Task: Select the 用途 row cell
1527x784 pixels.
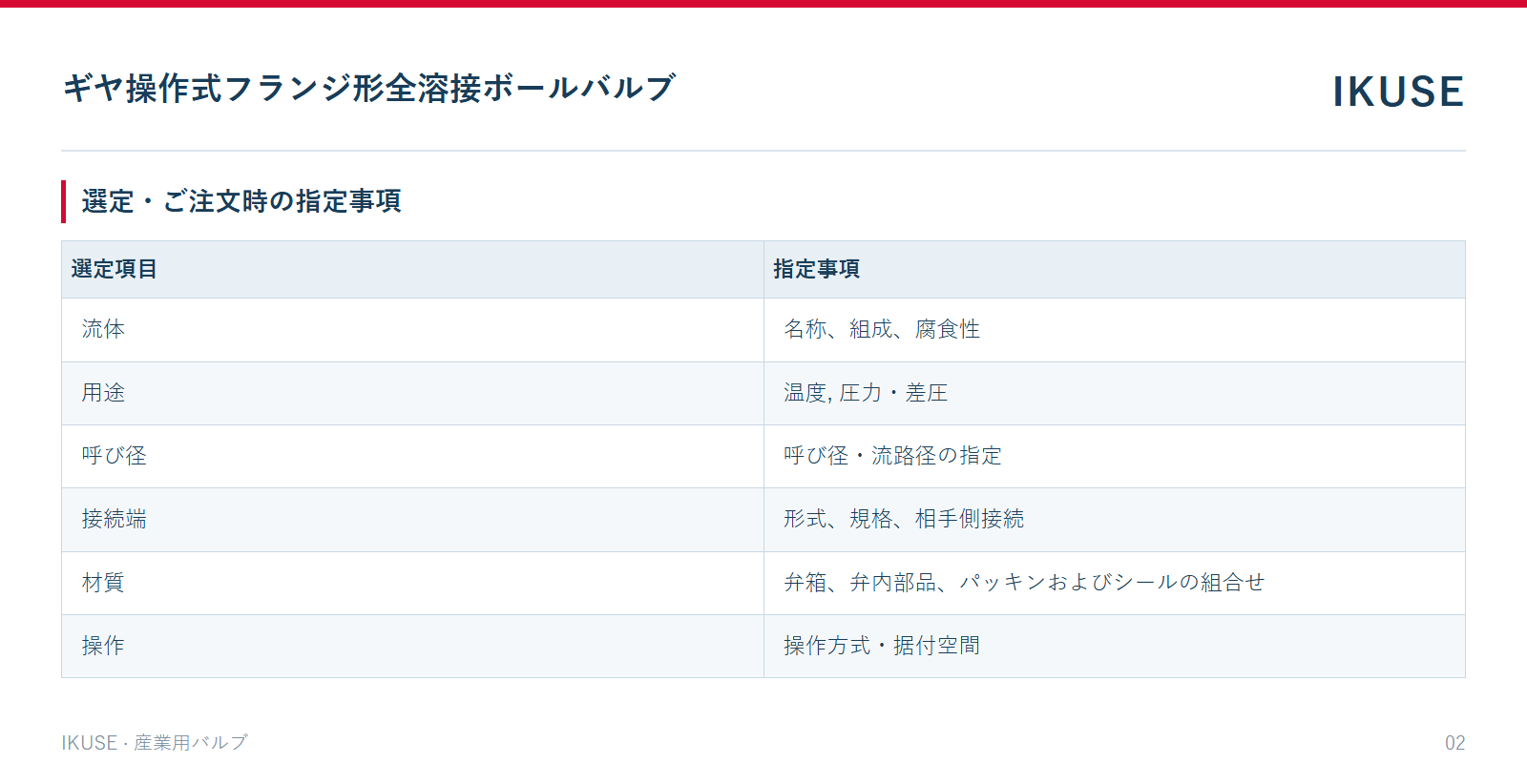Action: (x=412, y=393)
